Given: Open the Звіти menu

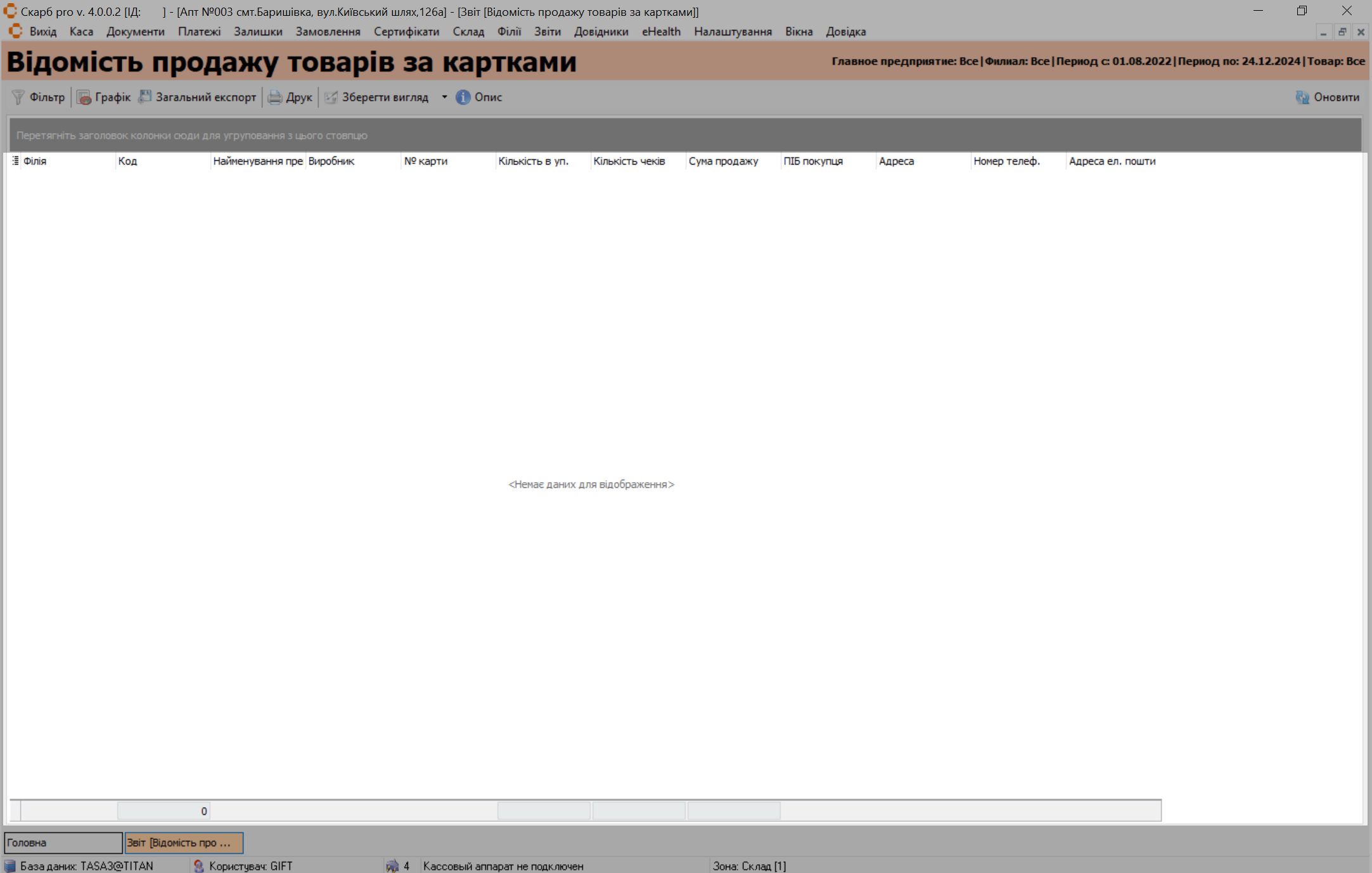Looking at the screenshot, I should 547,32.
